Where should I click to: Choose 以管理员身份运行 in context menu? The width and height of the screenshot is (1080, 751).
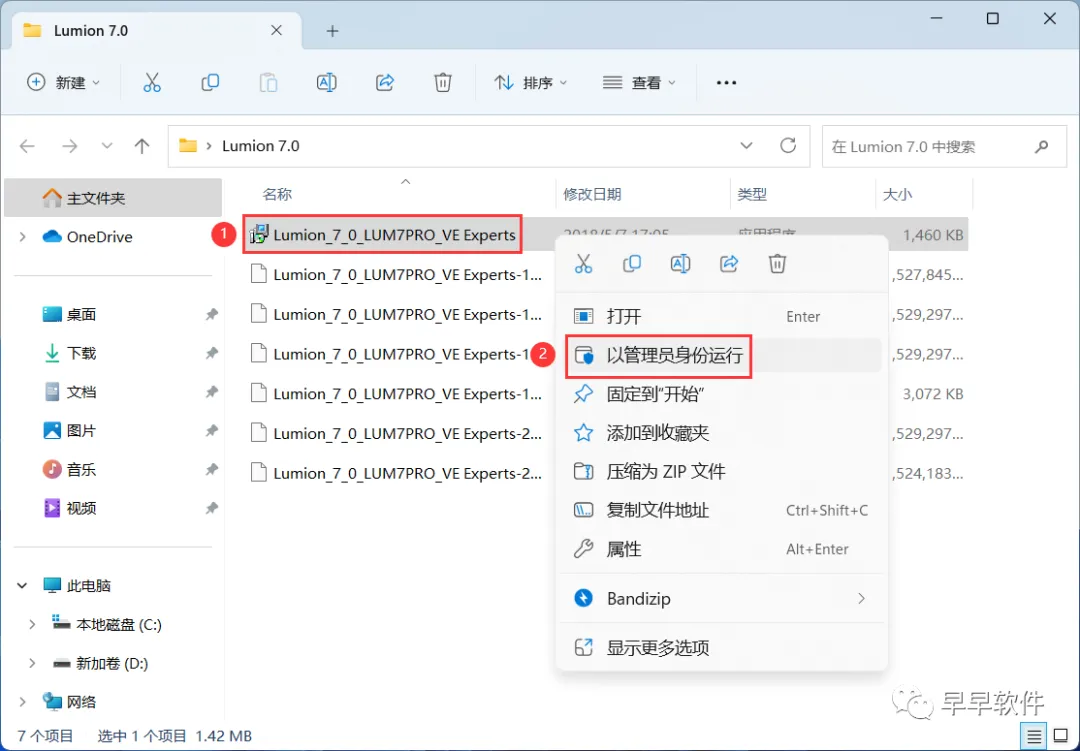tap(721, 356)
